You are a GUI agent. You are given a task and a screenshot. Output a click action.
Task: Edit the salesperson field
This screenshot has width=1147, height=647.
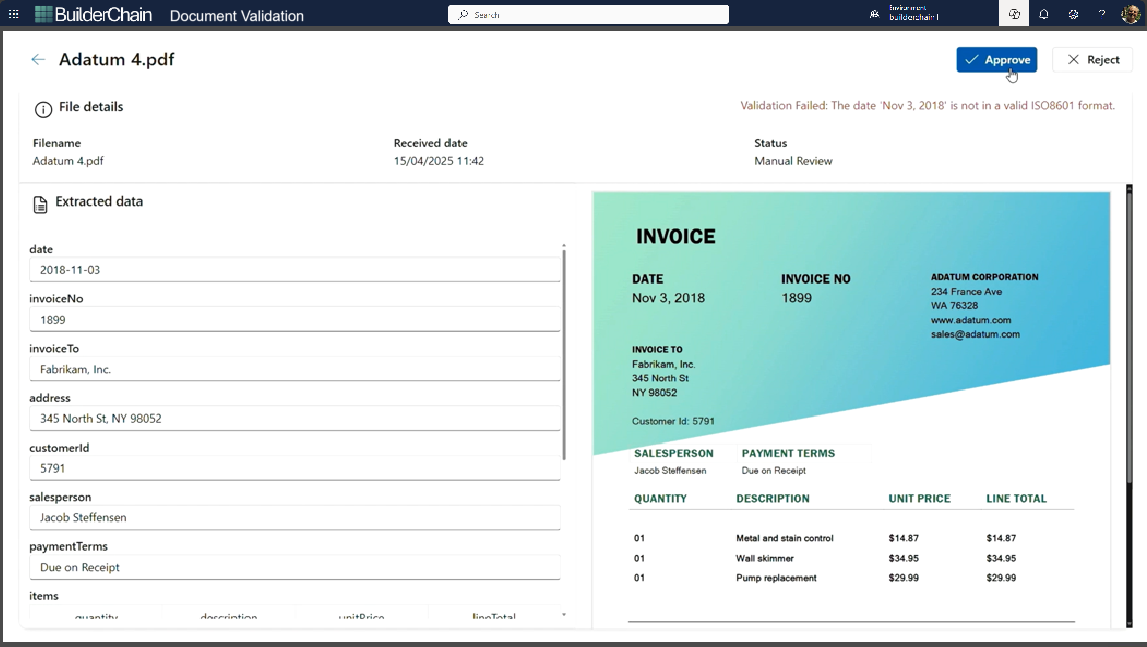point(295,517)
